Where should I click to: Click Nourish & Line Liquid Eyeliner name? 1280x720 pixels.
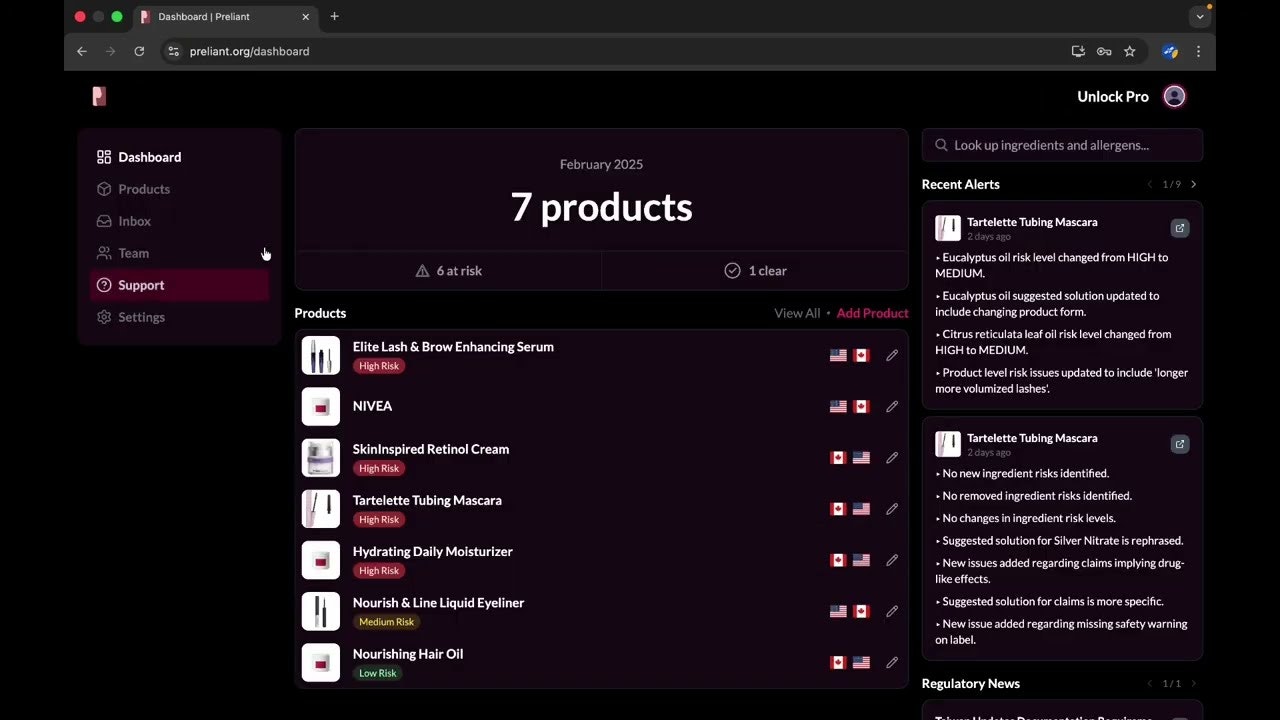tap(438, 603)
